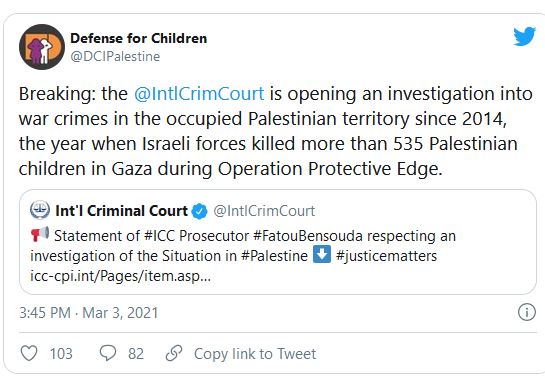
Task: Click the blue verified badge icon
Action: 200,211
